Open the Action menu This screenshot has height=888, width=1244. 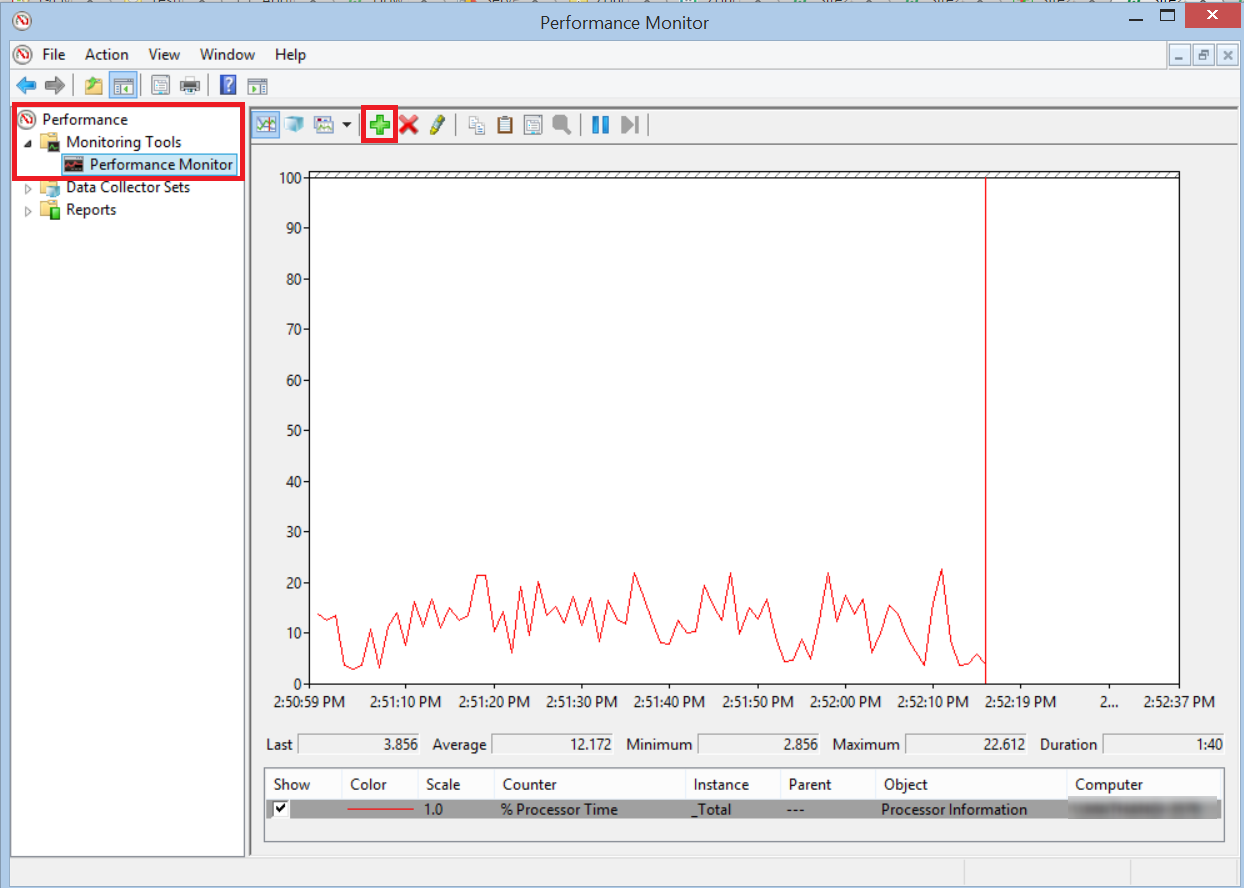(x=106, y=55)
